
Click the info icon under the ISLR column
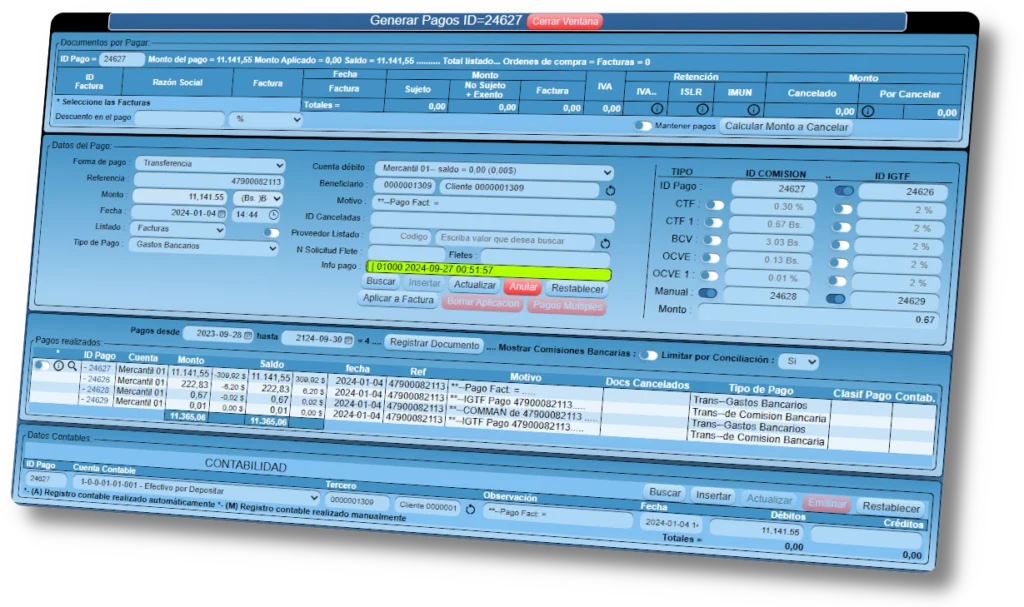702,108
